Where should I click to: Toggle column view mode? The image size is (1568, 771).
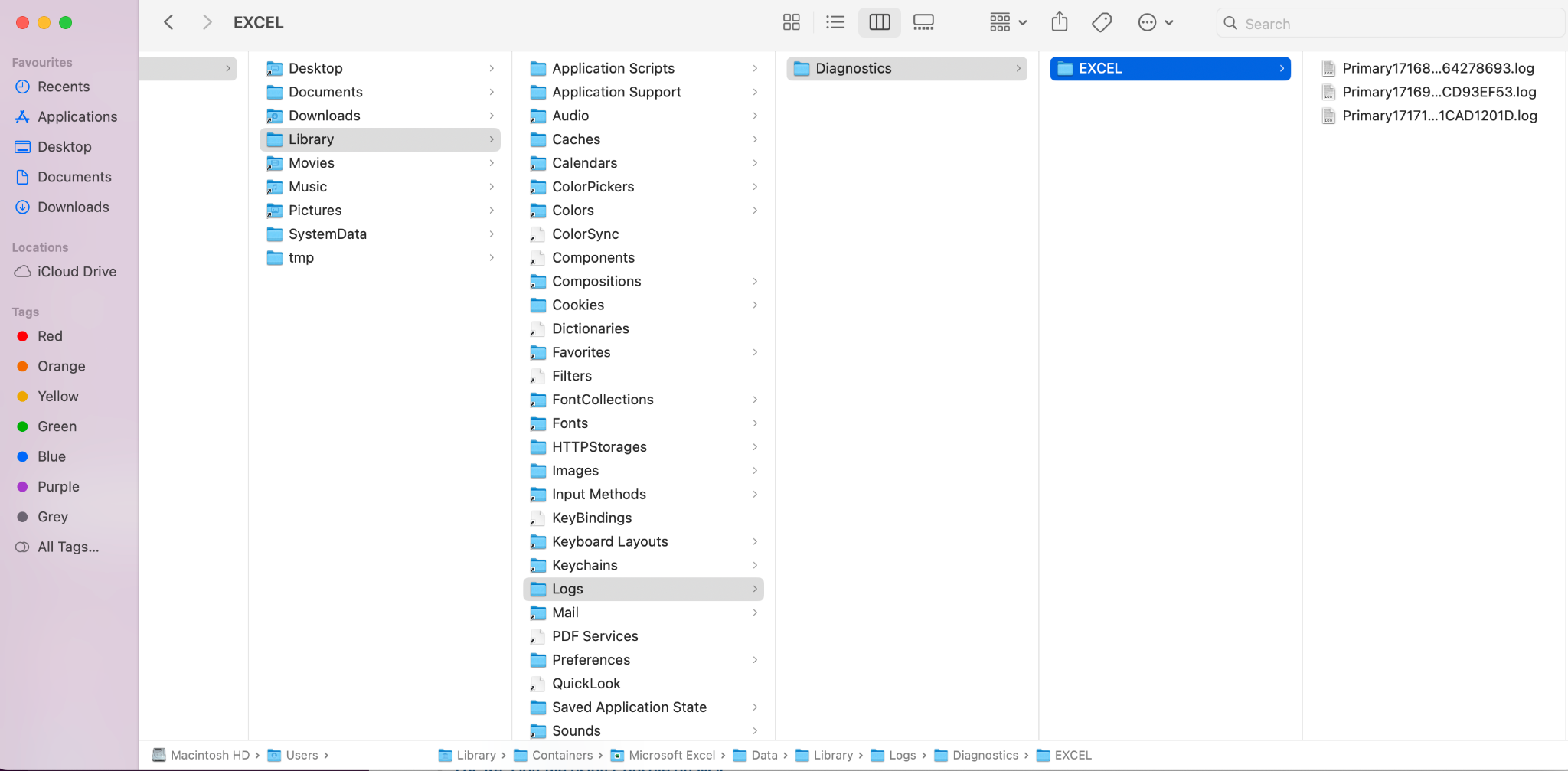[x=879, y=22]
